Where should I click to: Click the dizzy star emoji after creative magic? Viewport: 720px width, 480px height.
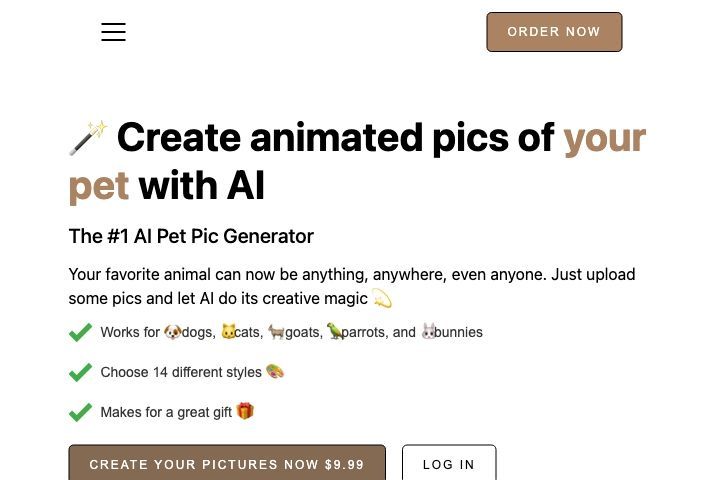click(382, 298)
